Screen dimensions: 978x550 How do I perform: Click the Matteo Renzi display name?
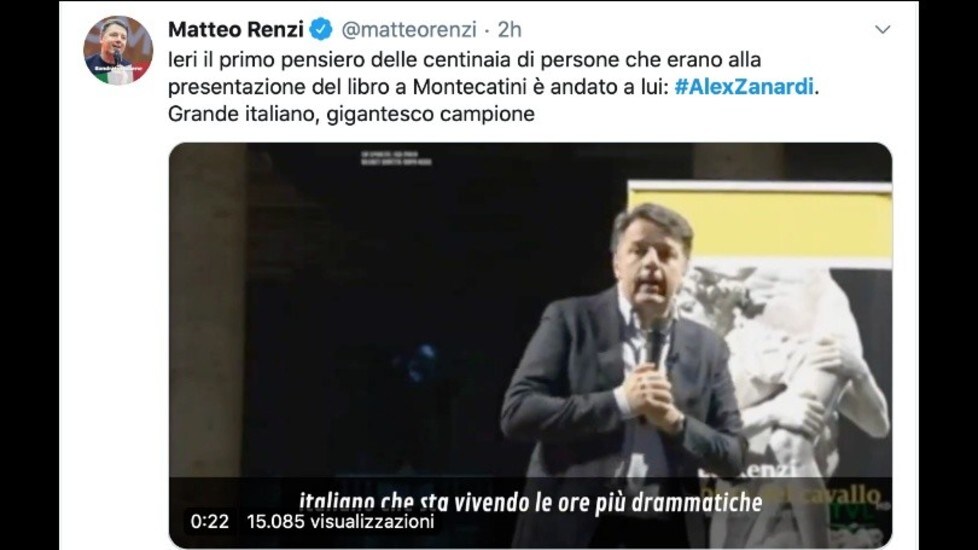236,29
